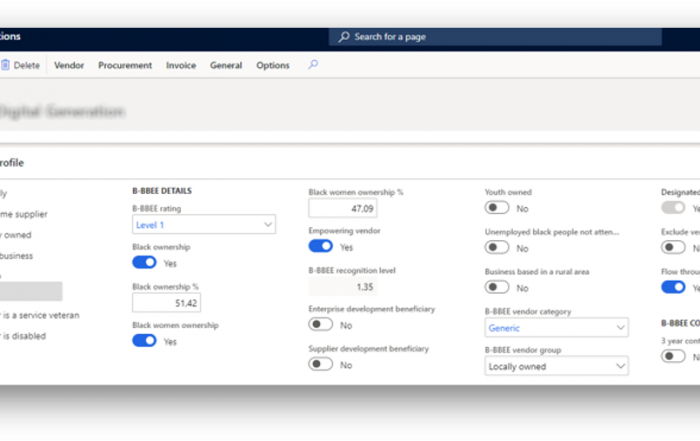Enable the Youth owned toggle
The height and width of the screenshot is (441, 700).
tap(497, 208)
